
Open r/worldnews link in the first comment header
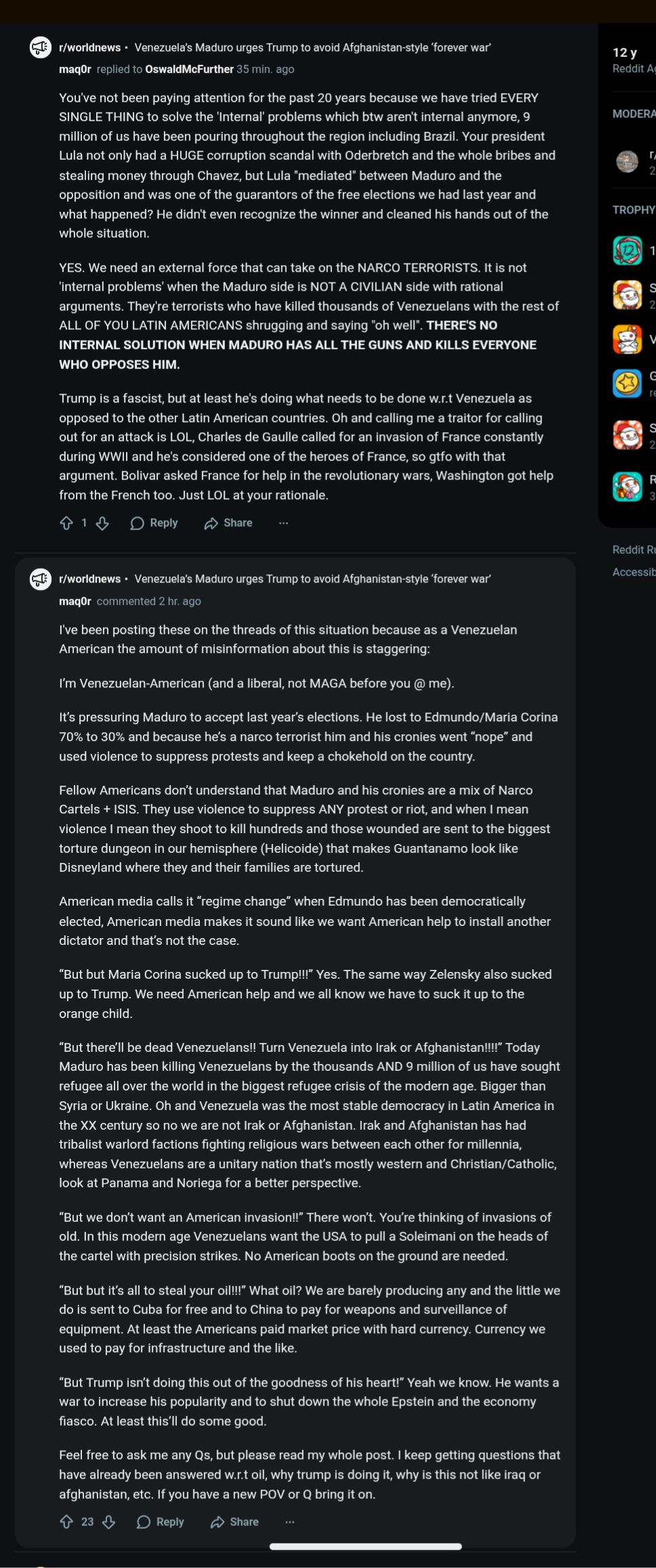pyautogui.click(x=89, y=47)
